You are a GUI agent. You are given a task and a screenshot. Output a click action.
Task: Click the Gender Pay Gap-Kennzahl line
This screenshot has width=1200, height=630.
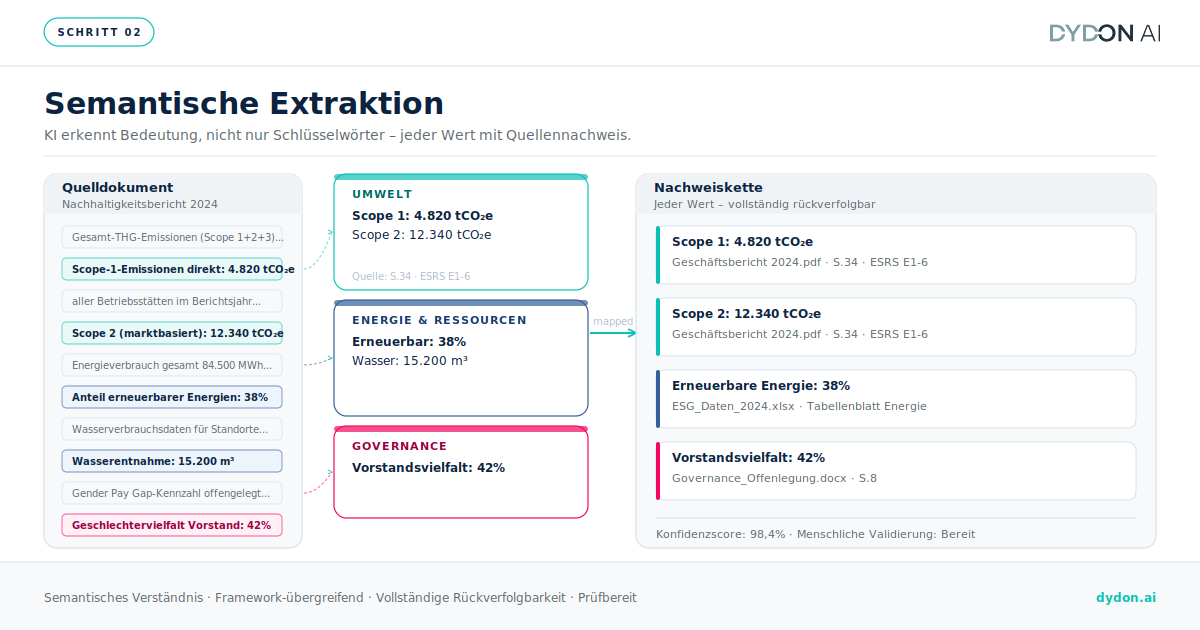coord(172,493)
